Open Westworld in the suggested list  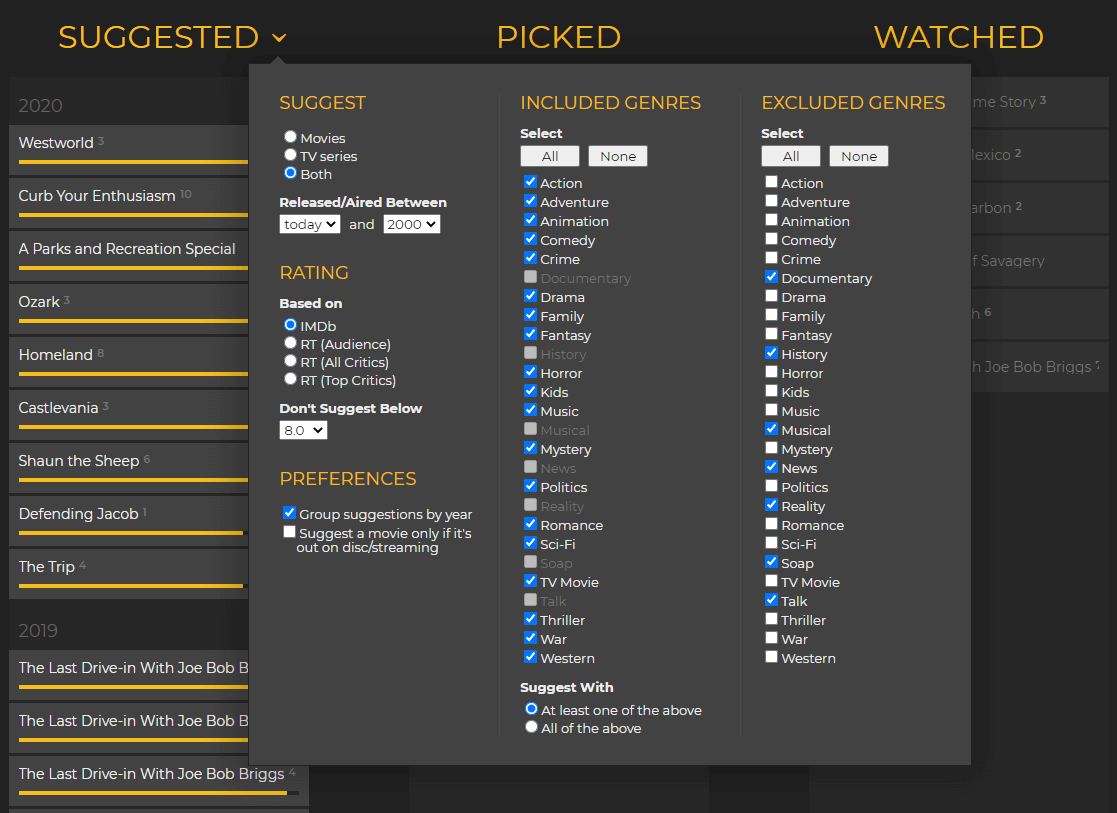click(x=56, y=143)
